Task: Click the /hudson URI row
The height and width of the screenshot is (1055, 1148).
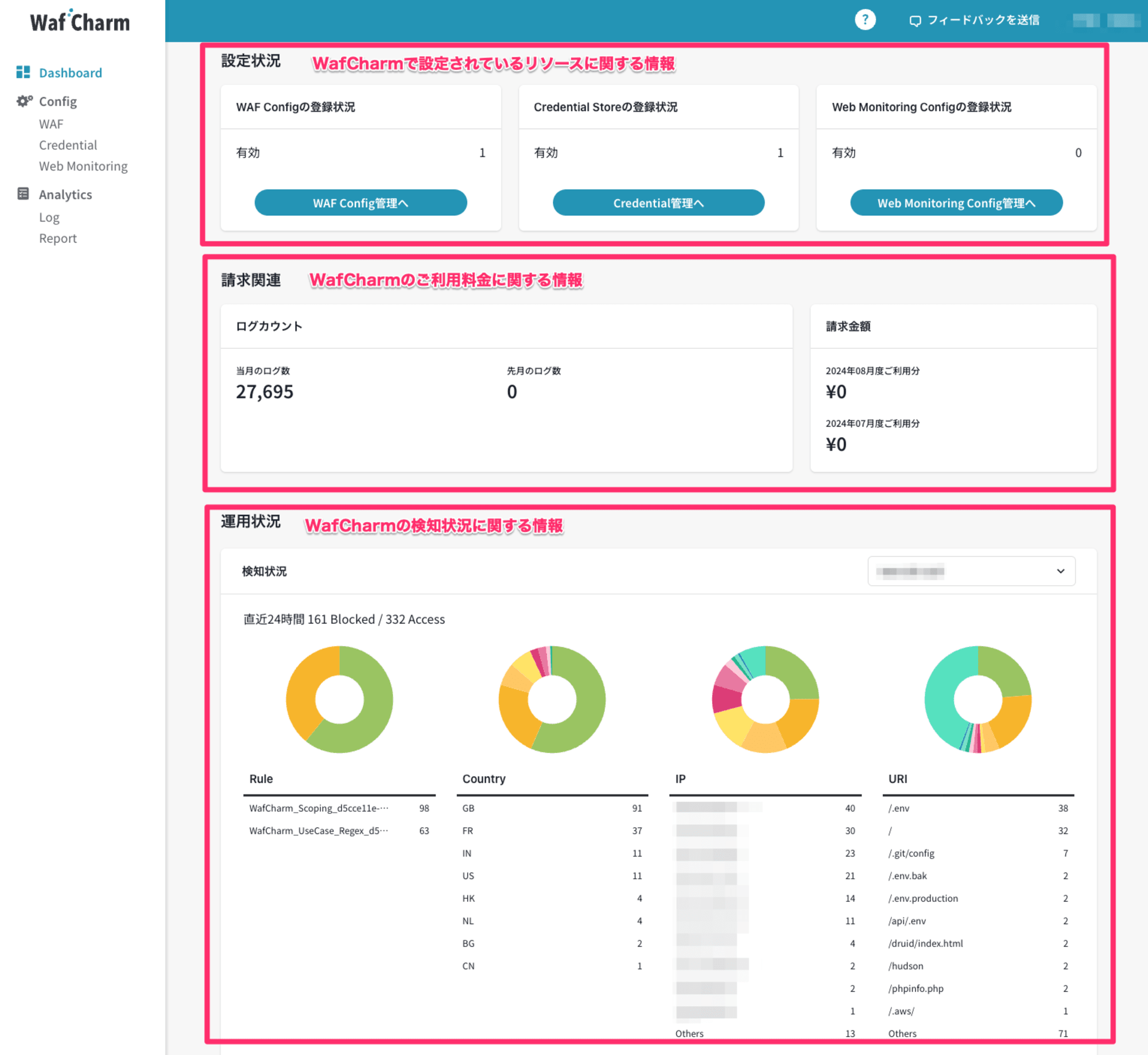Action: (x=978, y=966)
